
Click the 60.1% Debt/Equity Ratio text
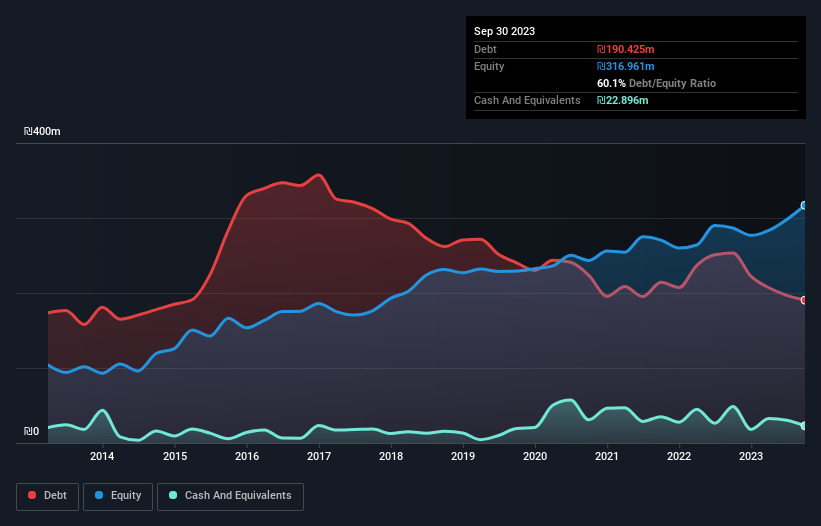[x=656, y=83]
